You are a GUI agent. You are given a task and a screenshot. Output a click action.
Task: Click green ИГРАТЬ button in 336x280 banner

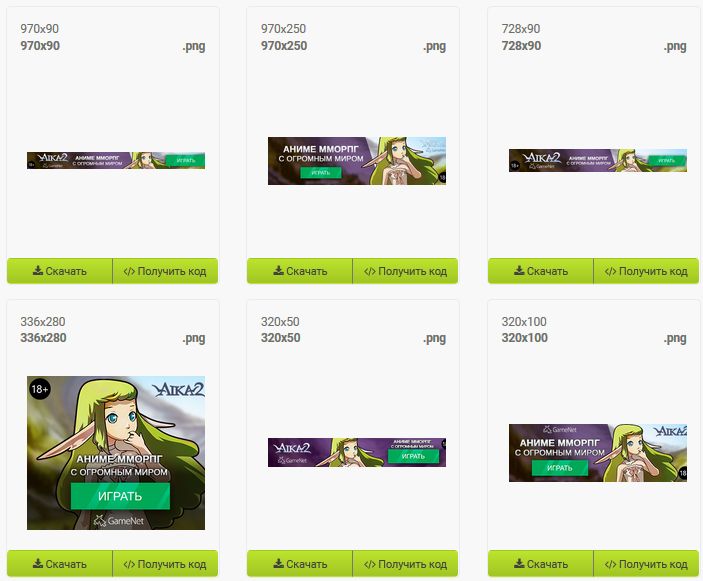click(120, 496)
